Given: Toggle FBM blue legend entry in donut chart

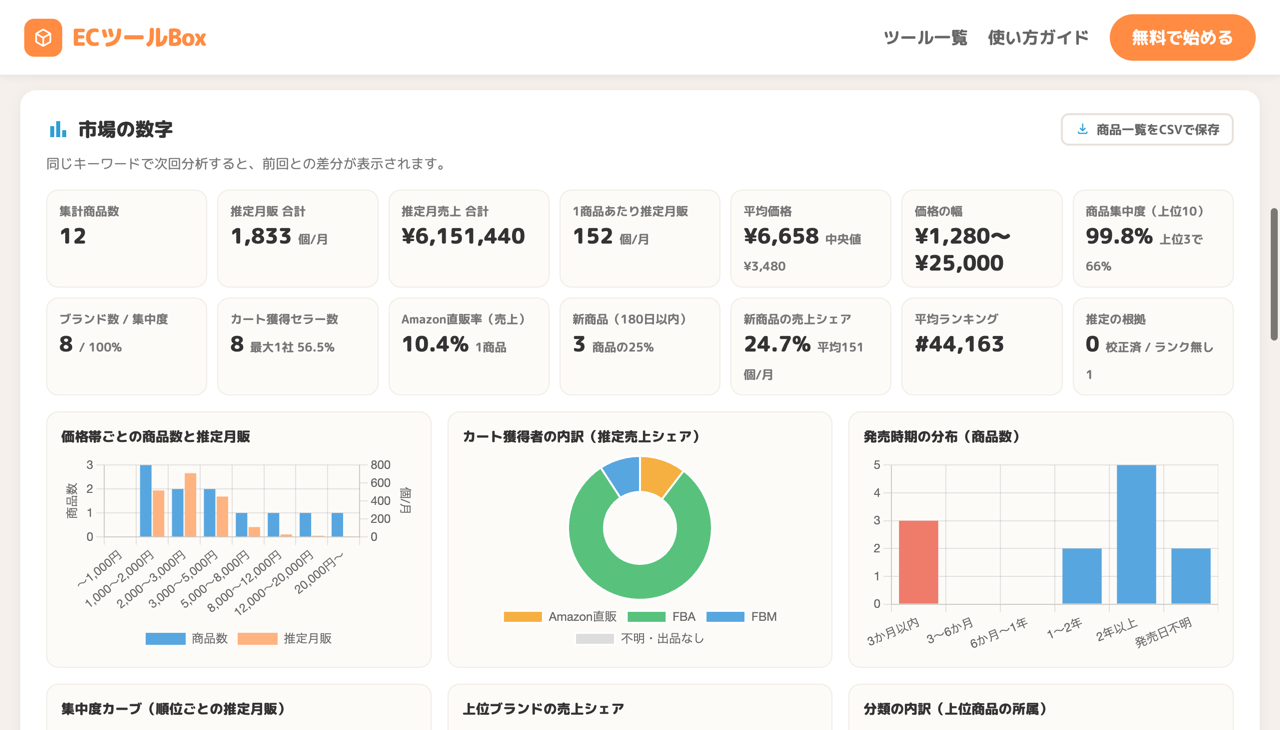Looking at the screenshot, I should (741, 617).
